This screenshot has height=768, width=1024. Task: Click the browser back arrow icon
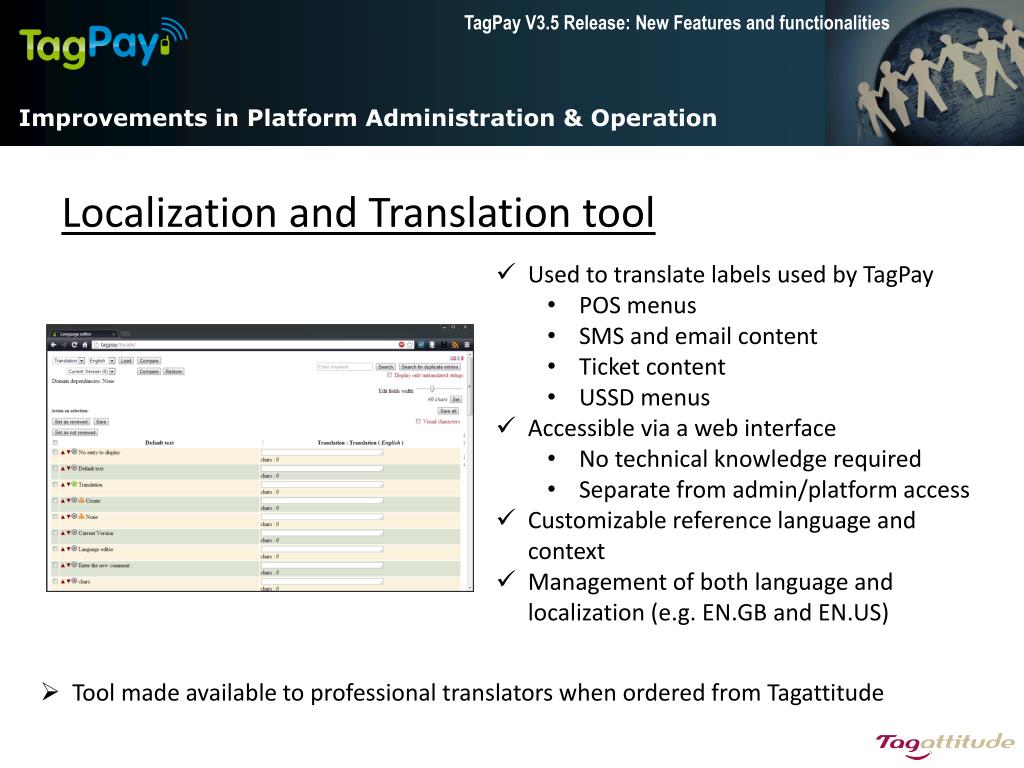(54, 345)
